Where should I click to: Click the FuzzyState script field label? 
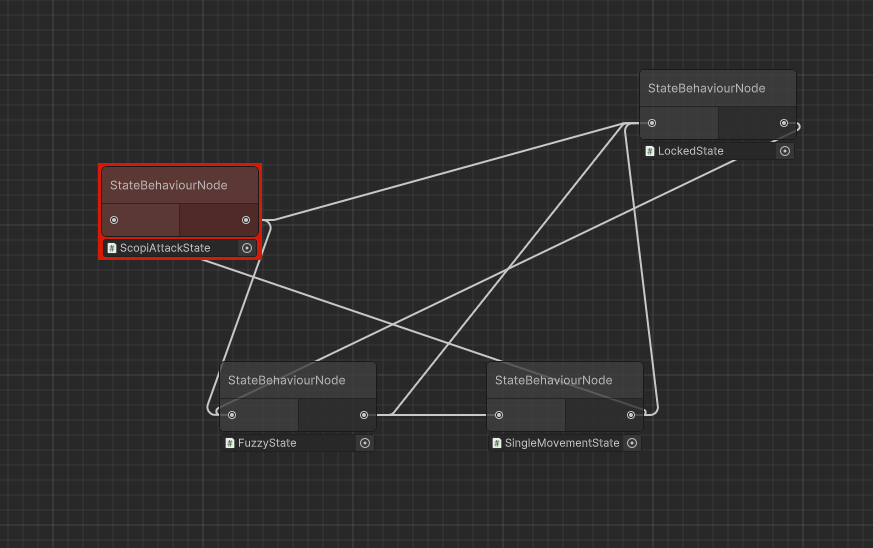267,443
